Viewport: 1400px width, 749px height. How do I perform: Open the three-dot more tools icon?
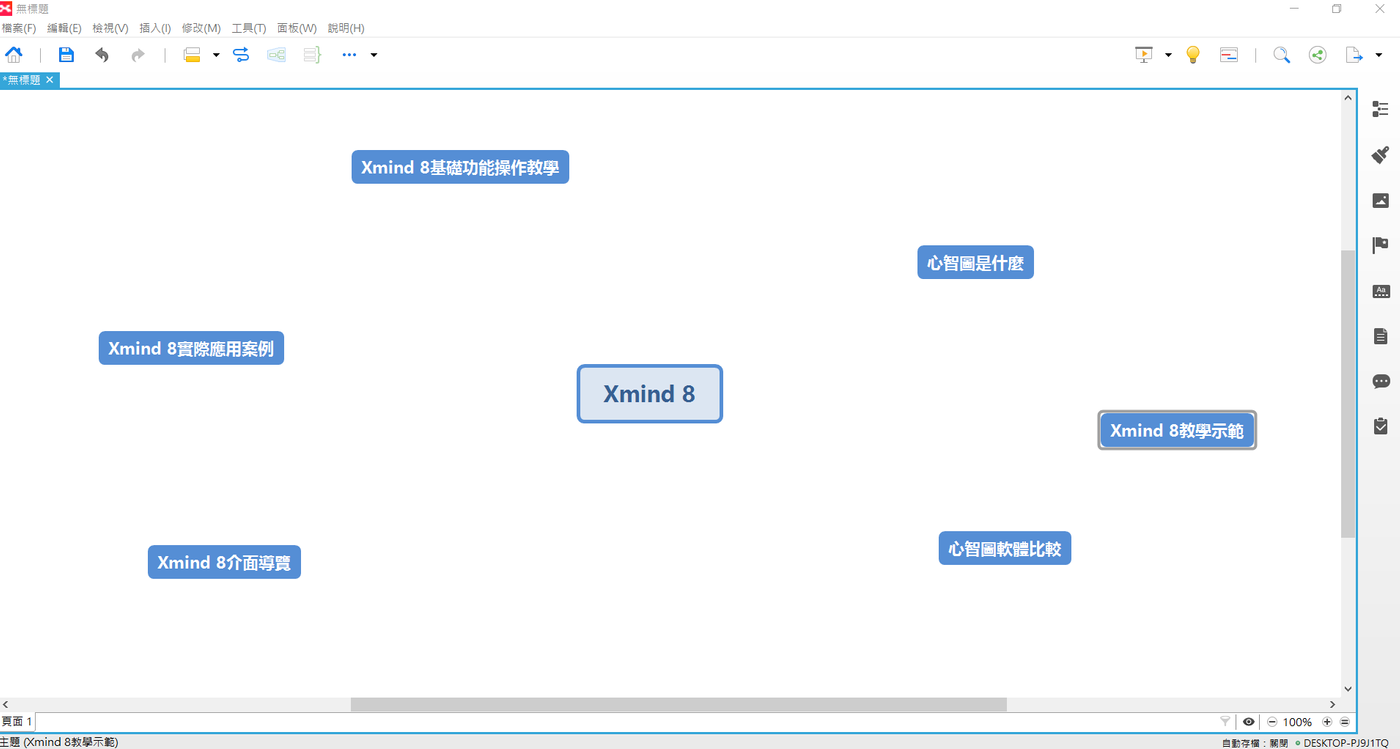tap(349, 55)
